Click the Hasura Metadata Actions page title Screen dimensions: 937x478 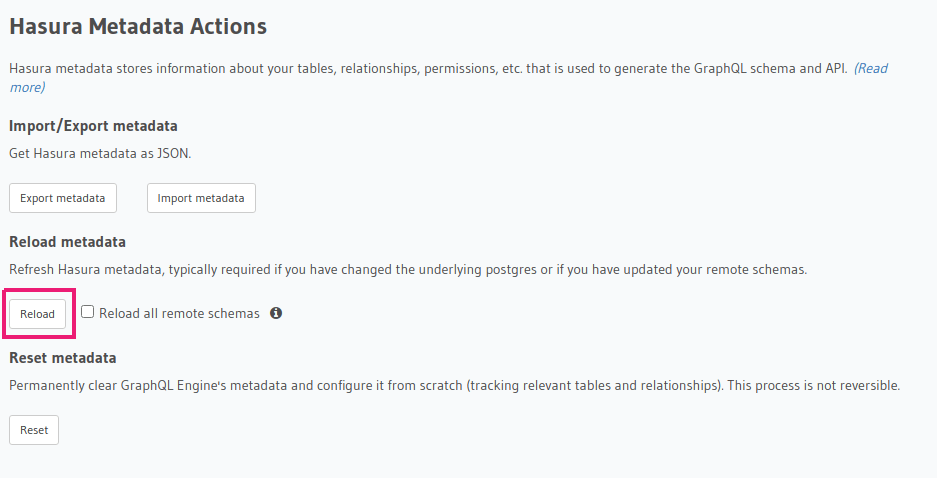(x=138, y=27)
